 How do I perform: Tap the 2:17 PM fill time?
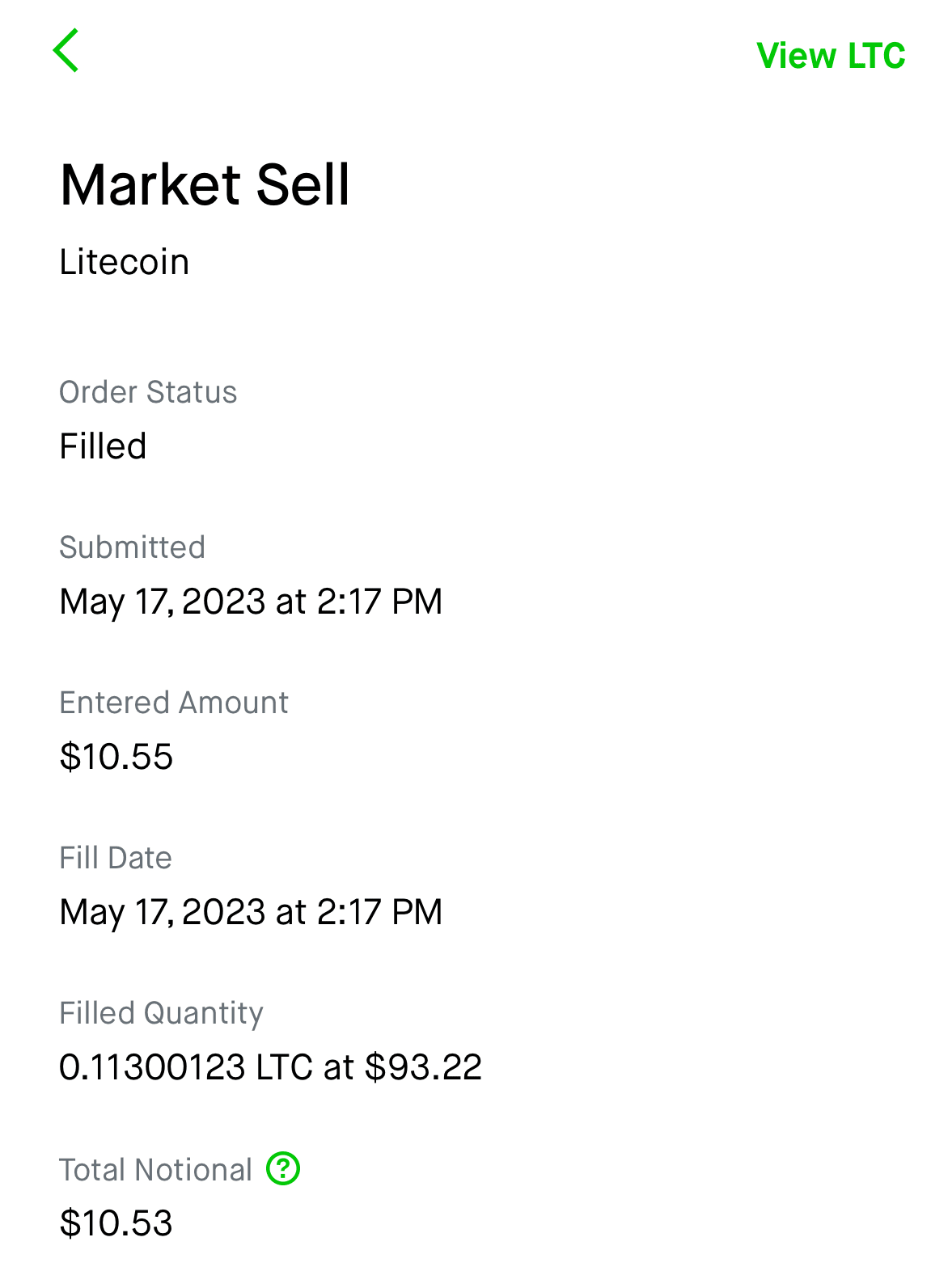pyautogui.click(x=379, y=912)
